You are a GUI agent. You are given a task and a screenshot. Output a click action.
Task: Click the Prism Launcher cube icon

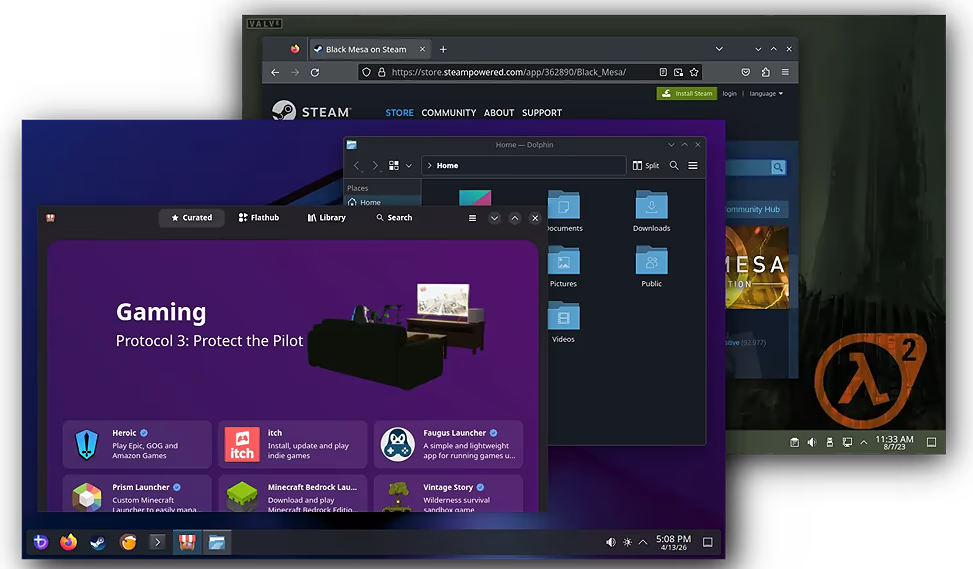[x=87, y=497]
